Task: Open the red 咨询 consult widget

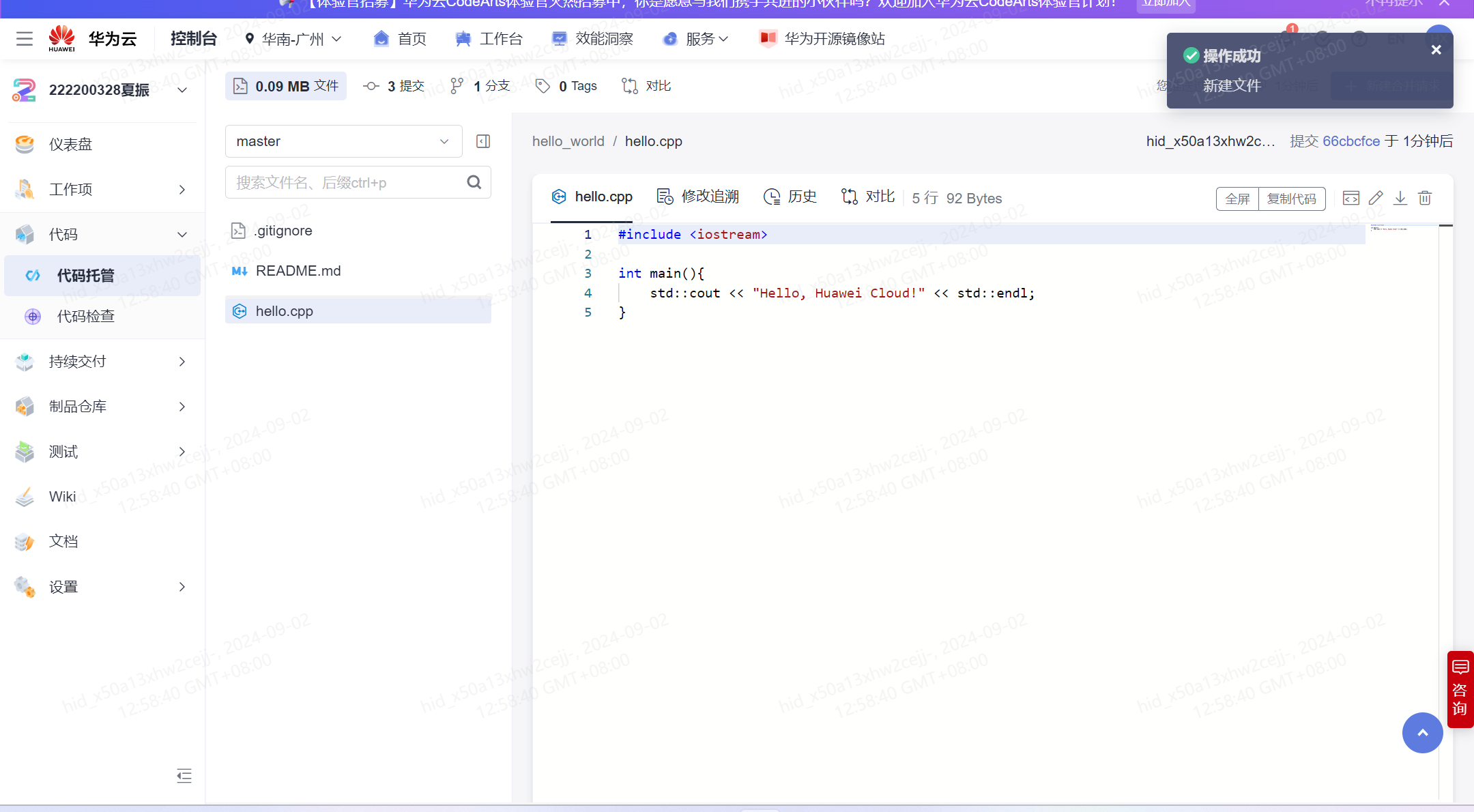Action: [x=1460, y=689]
